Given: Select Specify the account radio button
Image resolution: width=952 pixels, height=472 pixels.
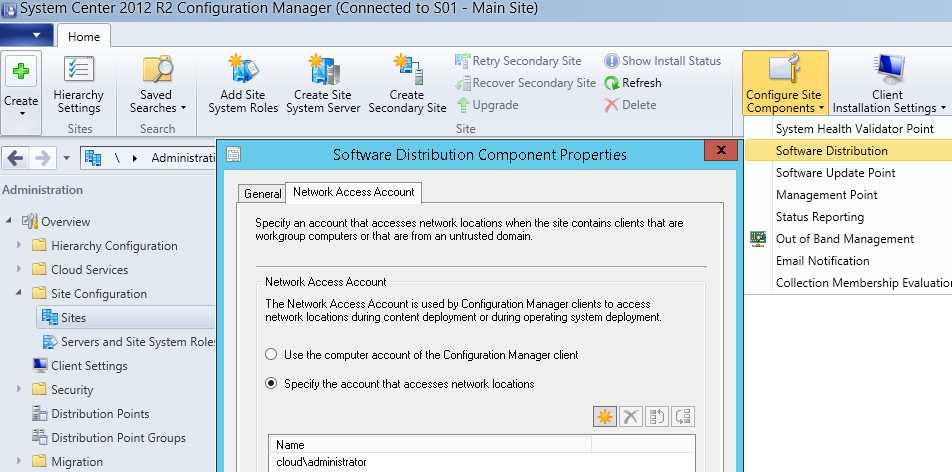Looking at the screenshot, I should [x=271, y=384].
